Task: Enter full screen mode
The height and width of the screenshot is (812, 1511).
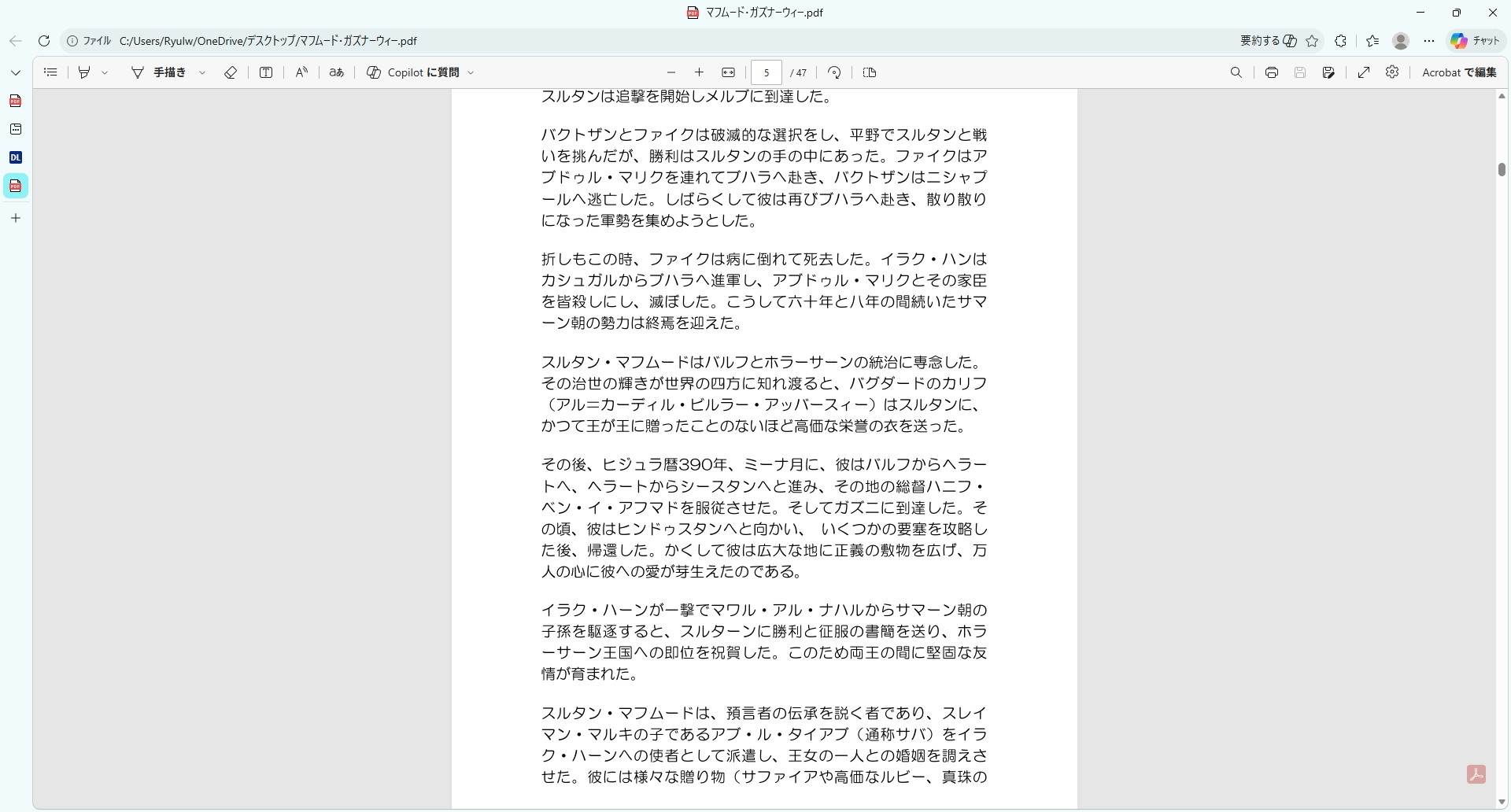Action: pos(1364,72)
